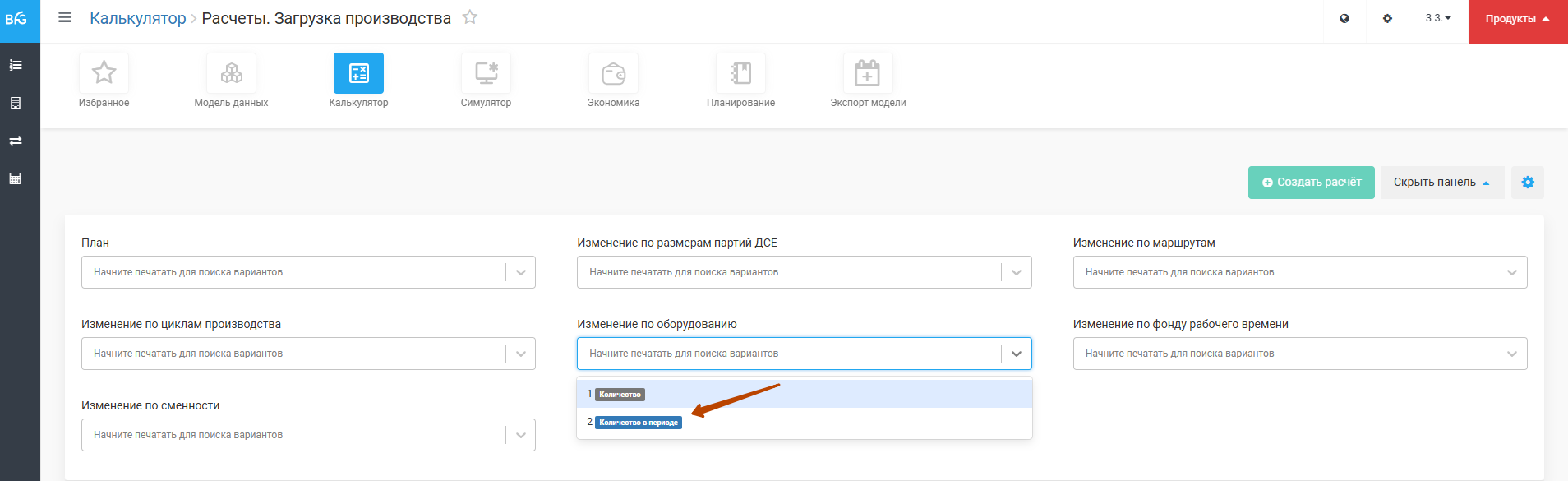Click Скрыть панель button
Viewport: 1568px width, 481px height.
pos(1441,183)
